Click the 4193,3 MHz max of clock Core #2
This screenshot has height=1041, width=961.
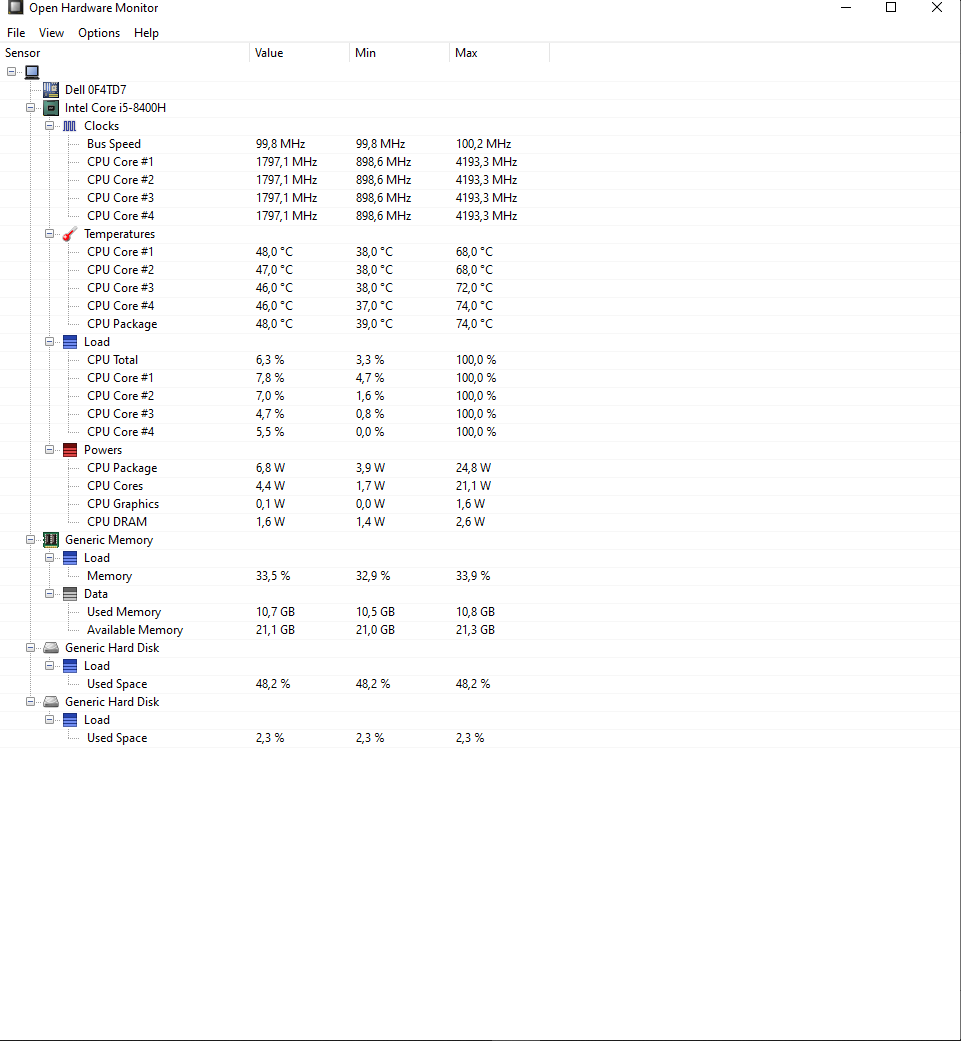pyautogui.click(x=486, y=179)
